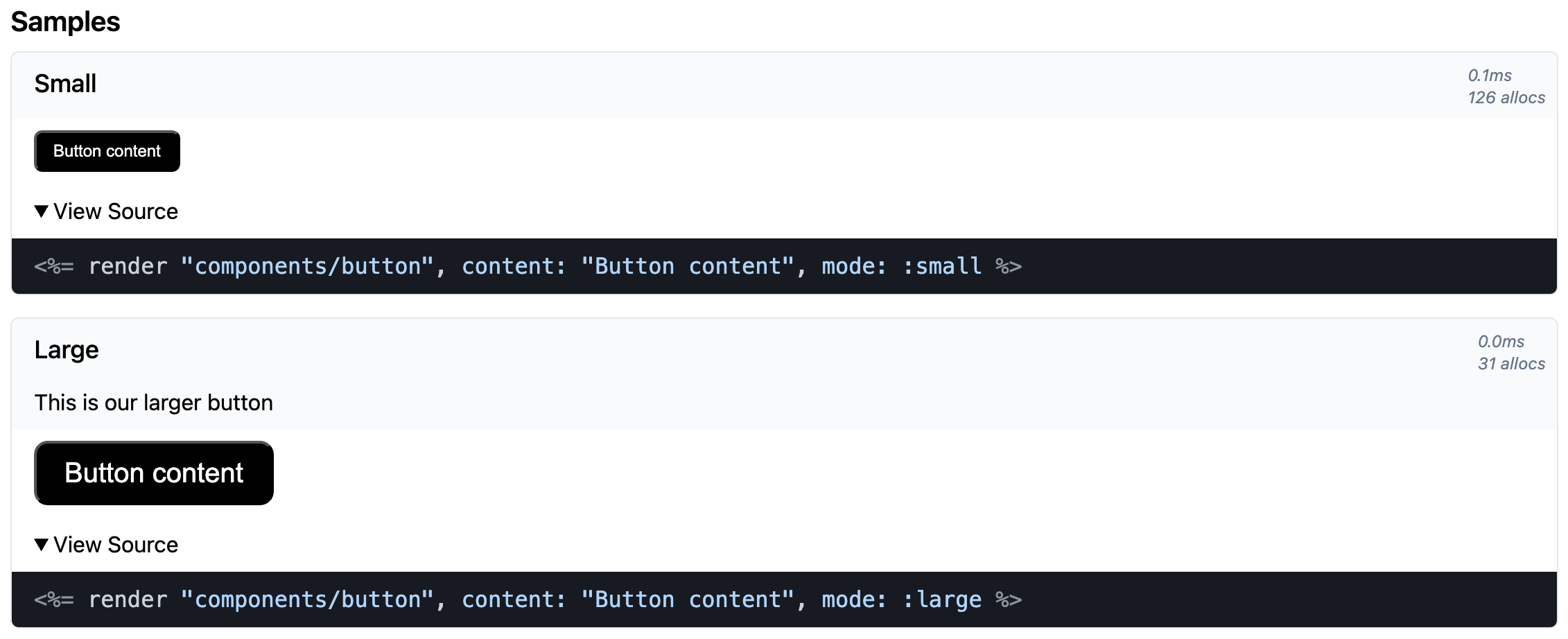Click the "Samples" page heading
1568x639 pixels.
coord(65,21)
